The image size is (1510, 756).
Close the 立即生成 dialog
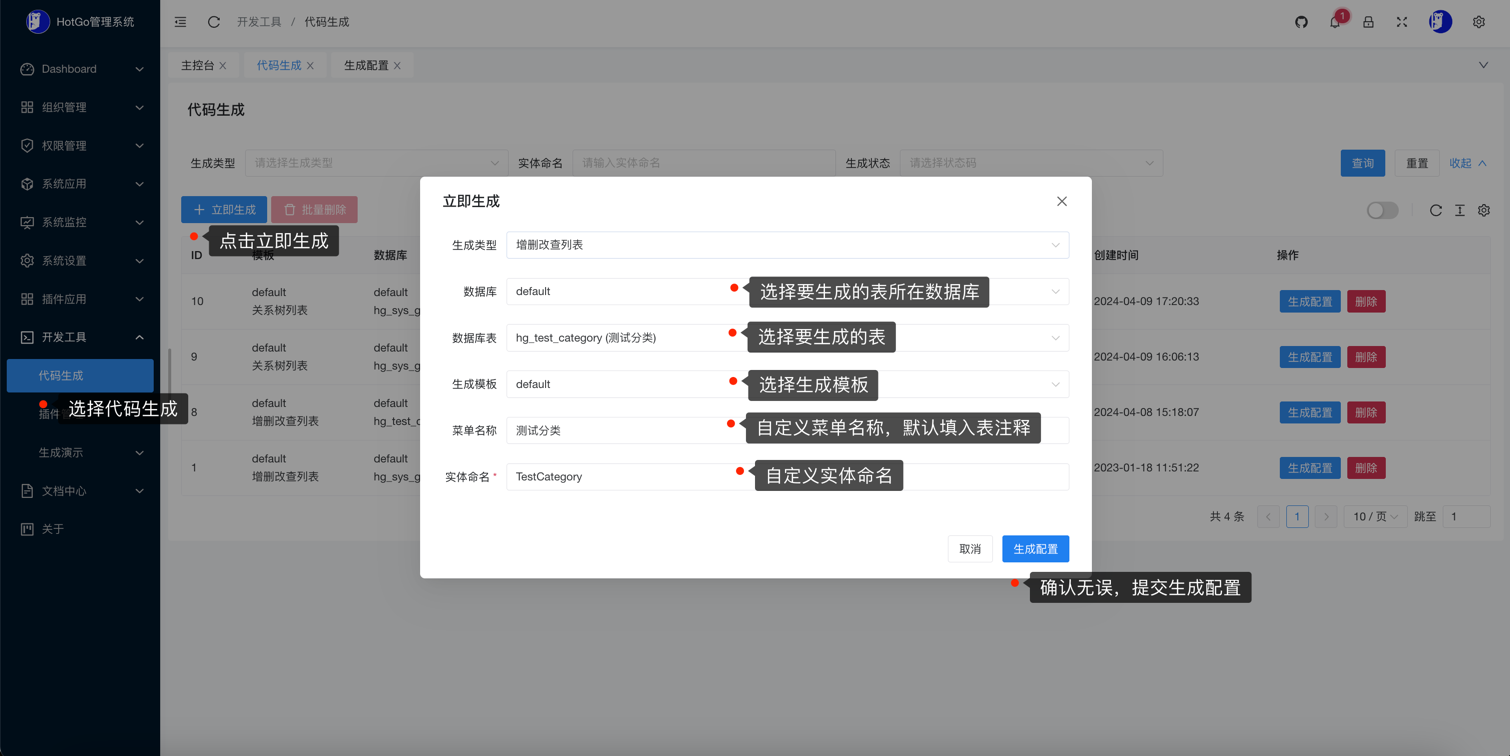coord(1062,201)
